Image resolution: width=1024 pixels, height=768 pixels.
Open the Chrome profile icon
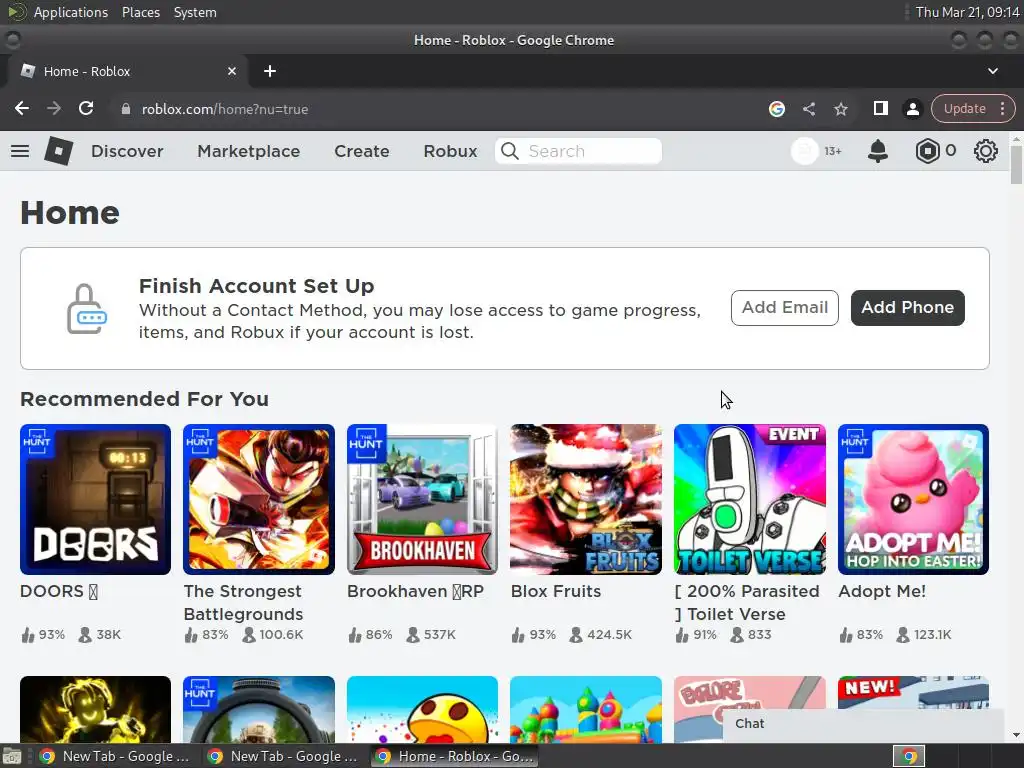912,108
